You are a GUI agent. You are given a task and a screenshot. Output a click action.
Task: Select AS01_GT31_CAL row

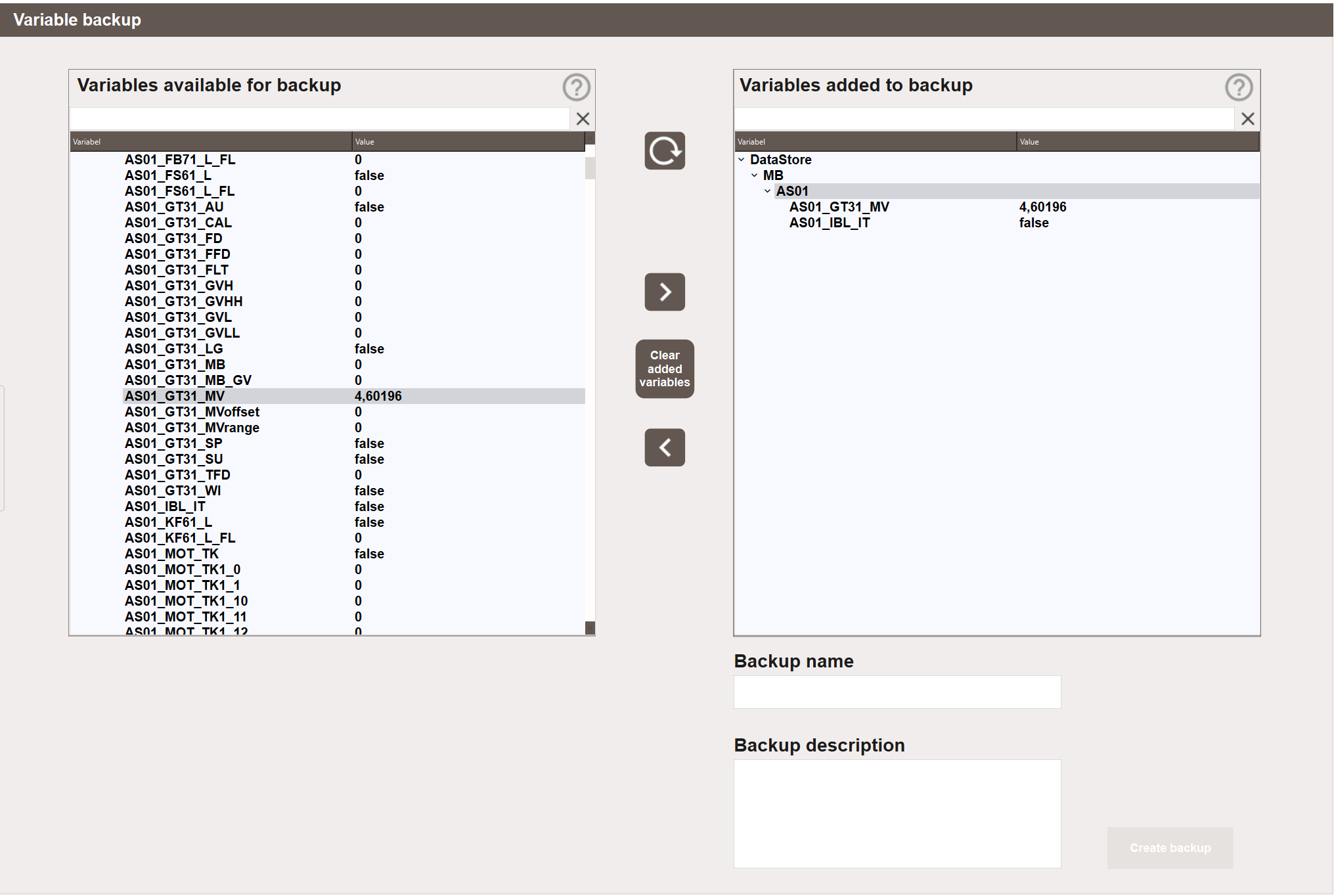[x=353, y=223]
